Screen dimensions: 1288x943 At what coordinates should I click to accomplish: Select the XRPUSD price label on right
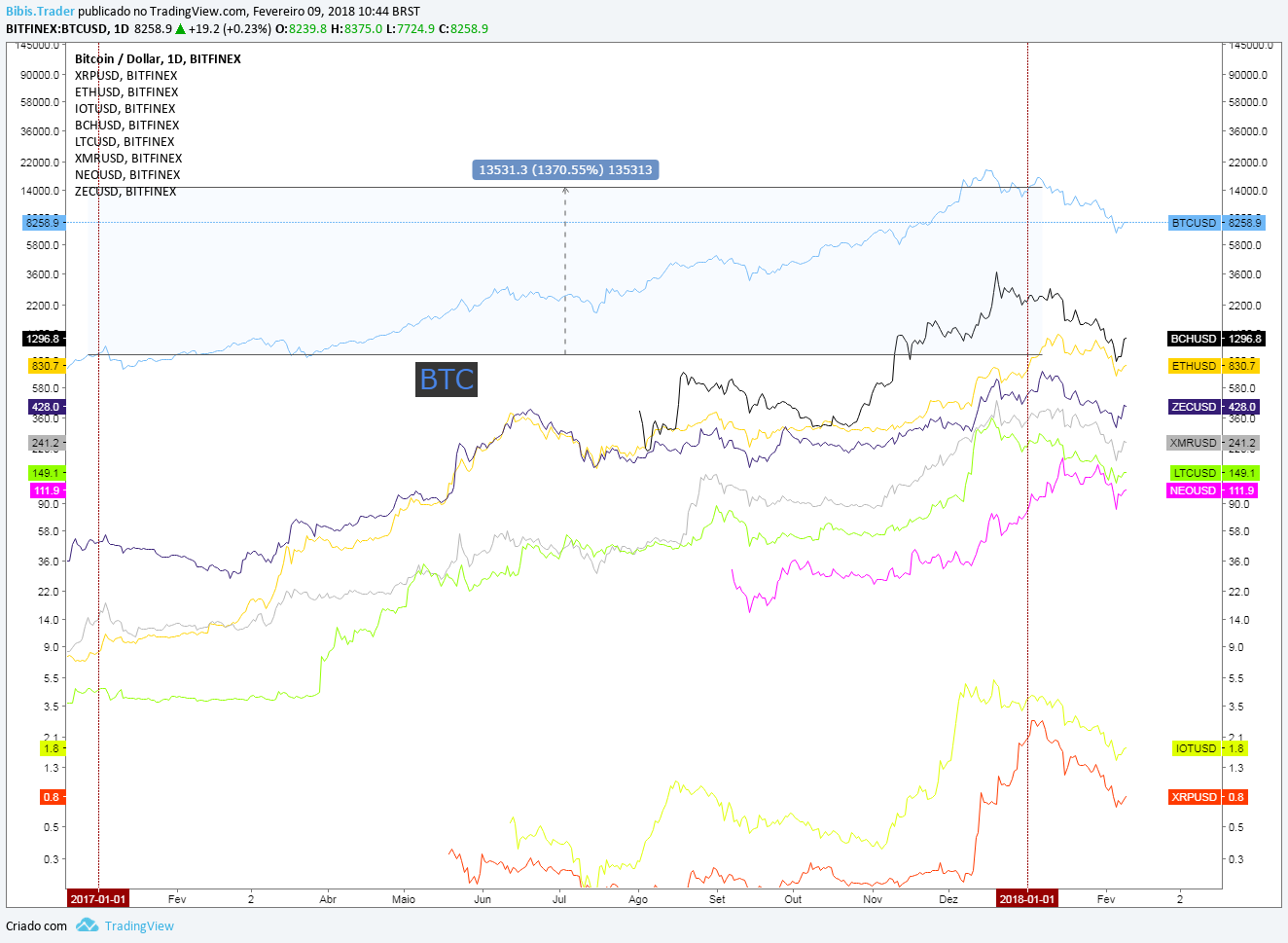[x=1208, y=797]
